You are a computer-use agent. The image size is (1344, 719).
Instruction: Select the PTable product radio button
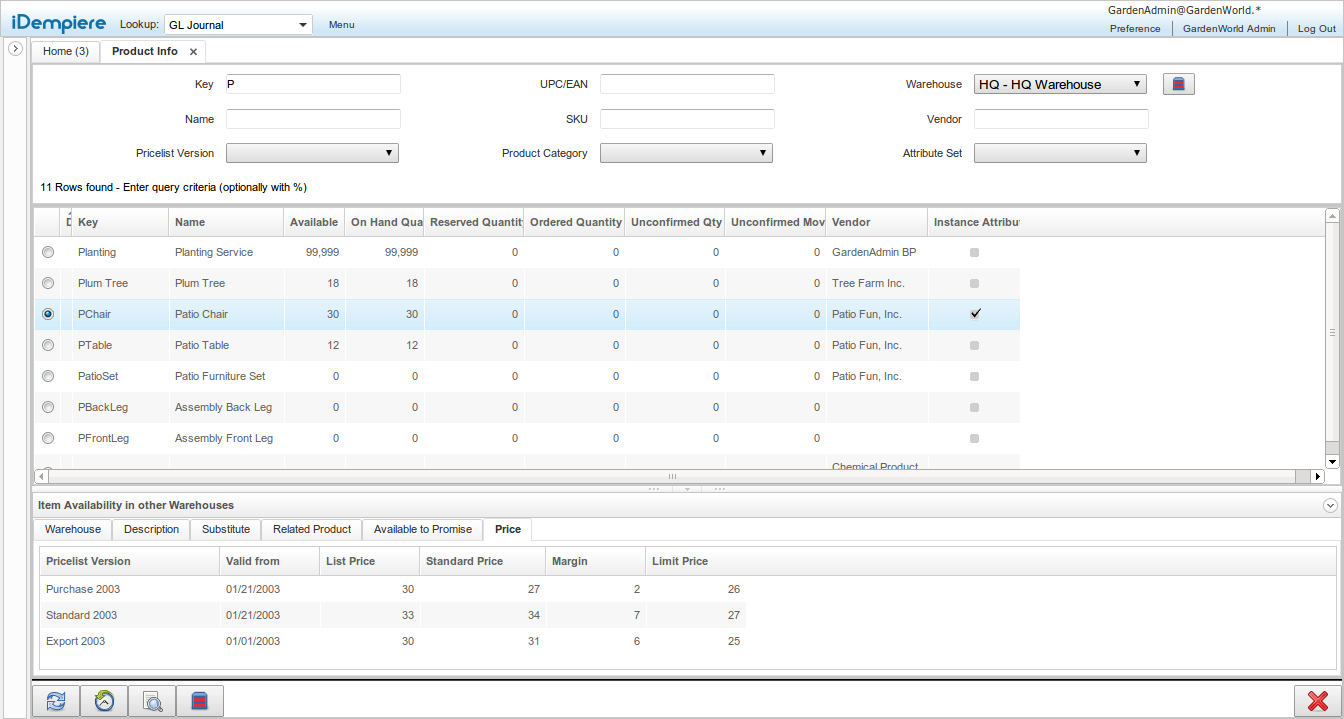[x=47, y=345]
